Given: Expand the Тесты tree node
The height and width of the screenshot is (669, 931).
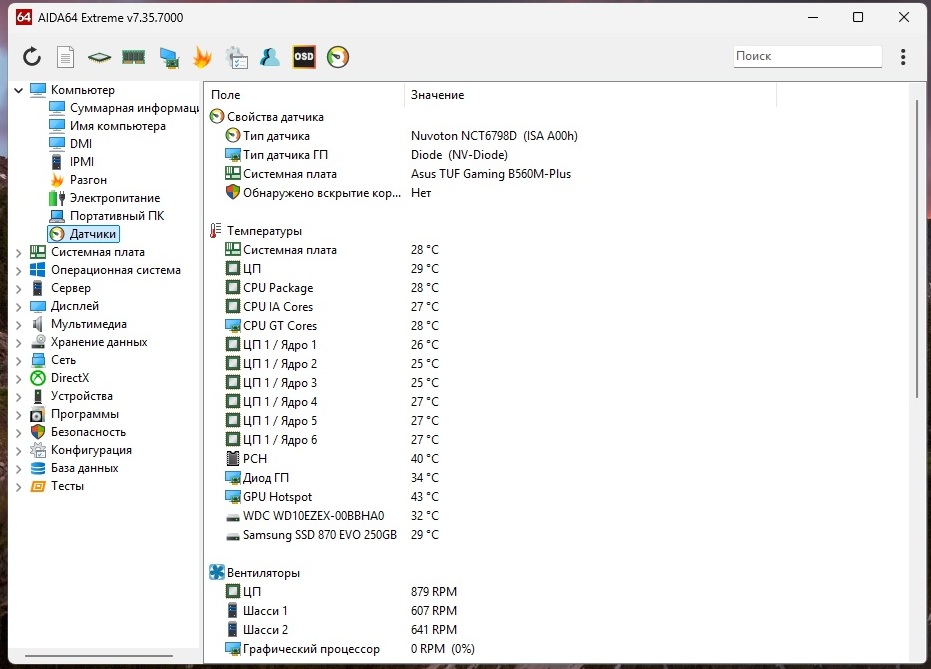Looking at the screenshot, I should [18, 487].
